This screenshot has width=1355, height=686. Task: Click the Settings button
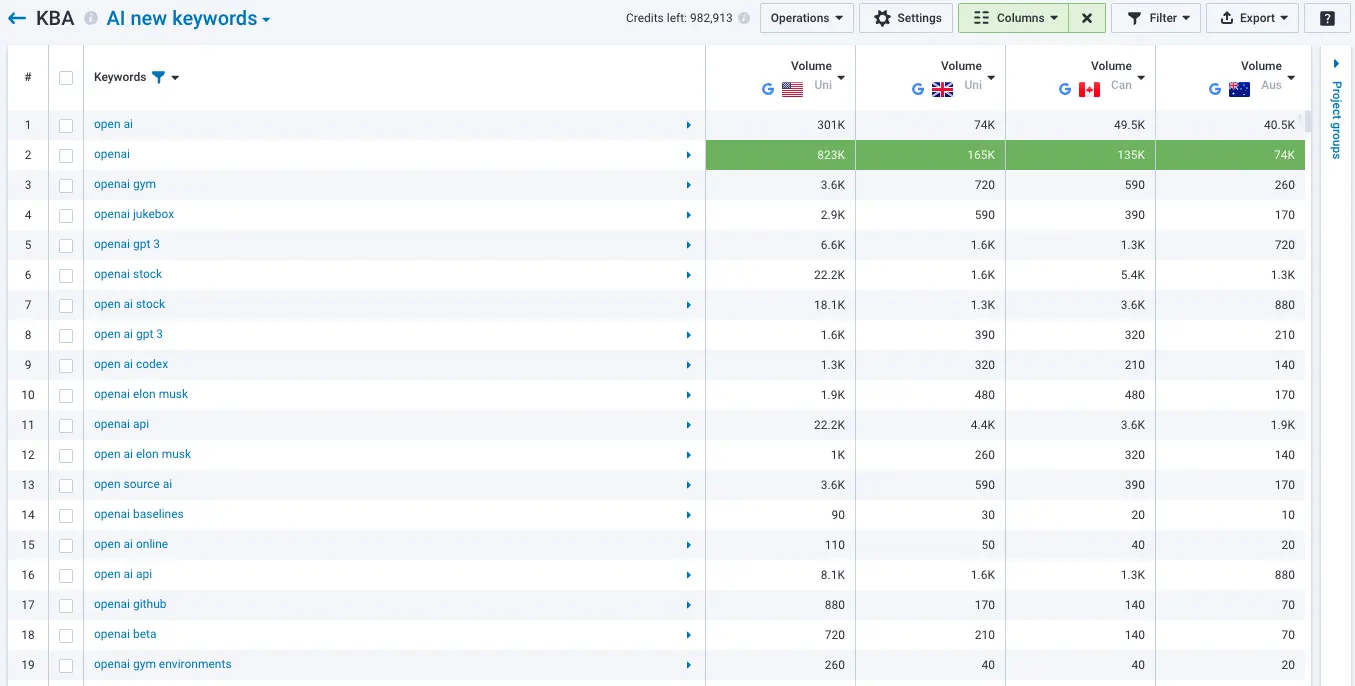(907, 18)
